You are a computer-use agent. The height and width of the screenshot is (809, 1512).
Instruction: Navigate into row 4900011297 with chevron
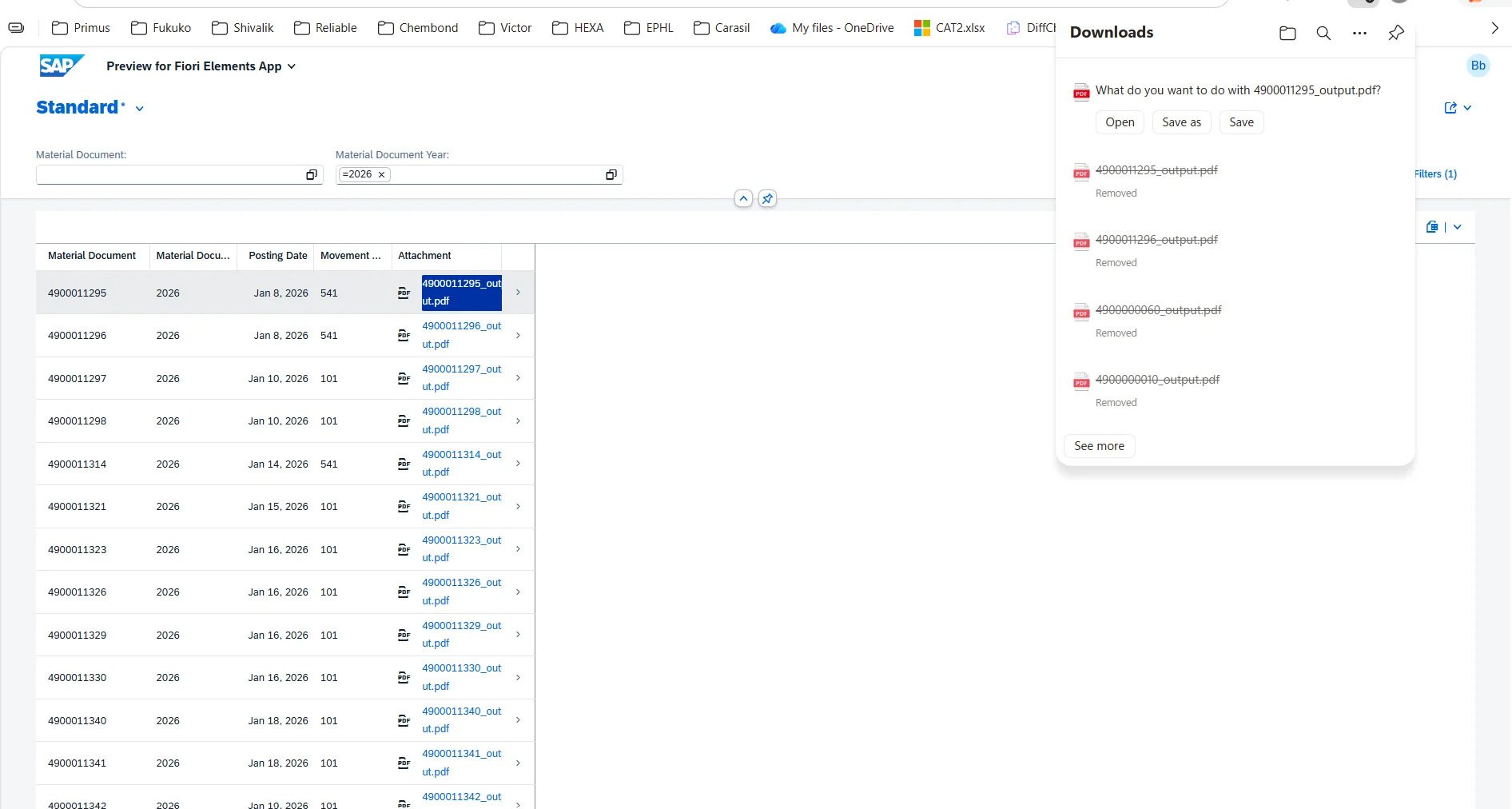pyautogui.click(x=518, y=378)
